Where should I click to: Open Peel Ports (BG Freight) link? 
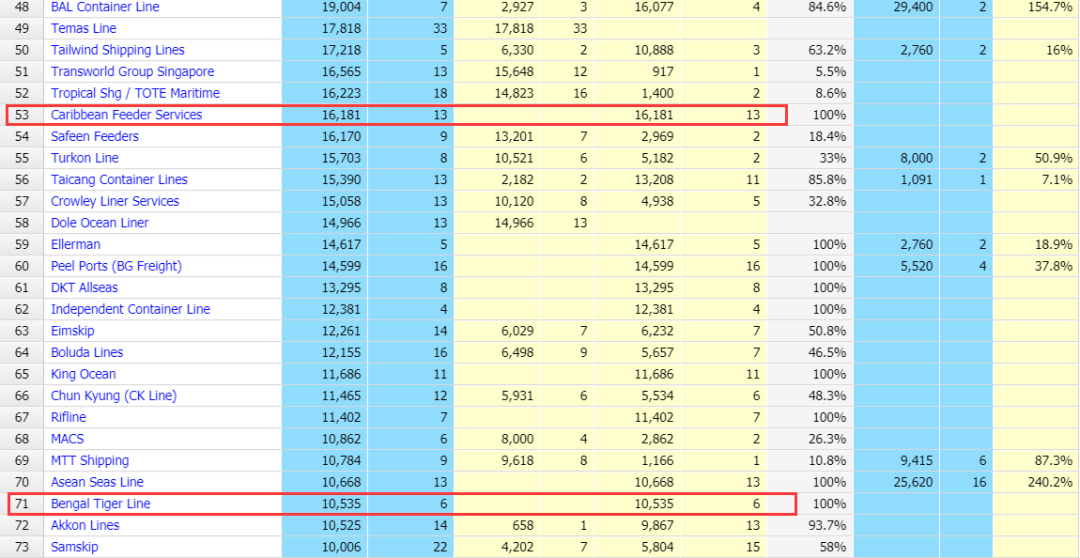pos(116,266)
